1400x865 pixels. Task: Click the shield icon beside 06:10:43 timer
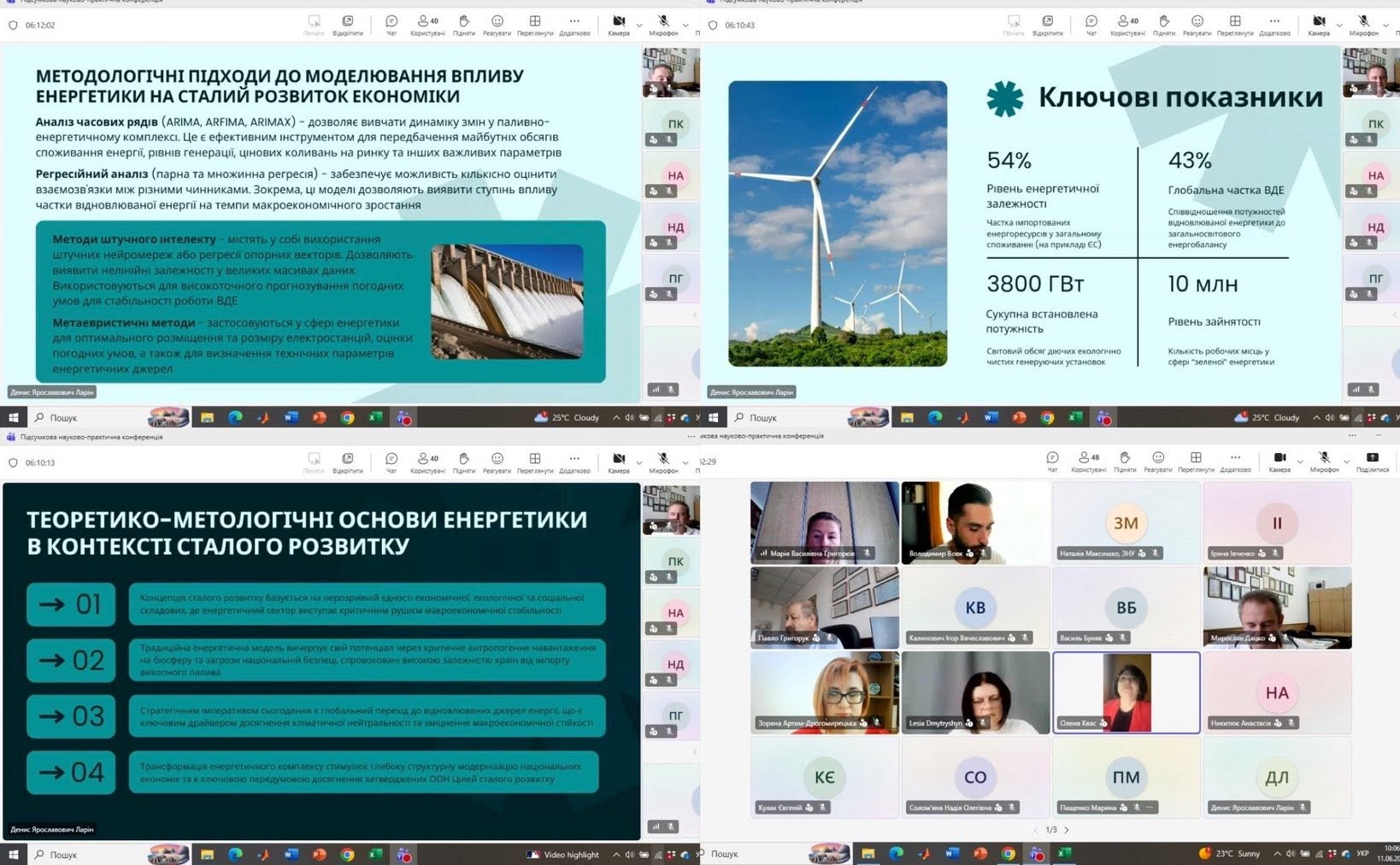click(x=713, y=26)
